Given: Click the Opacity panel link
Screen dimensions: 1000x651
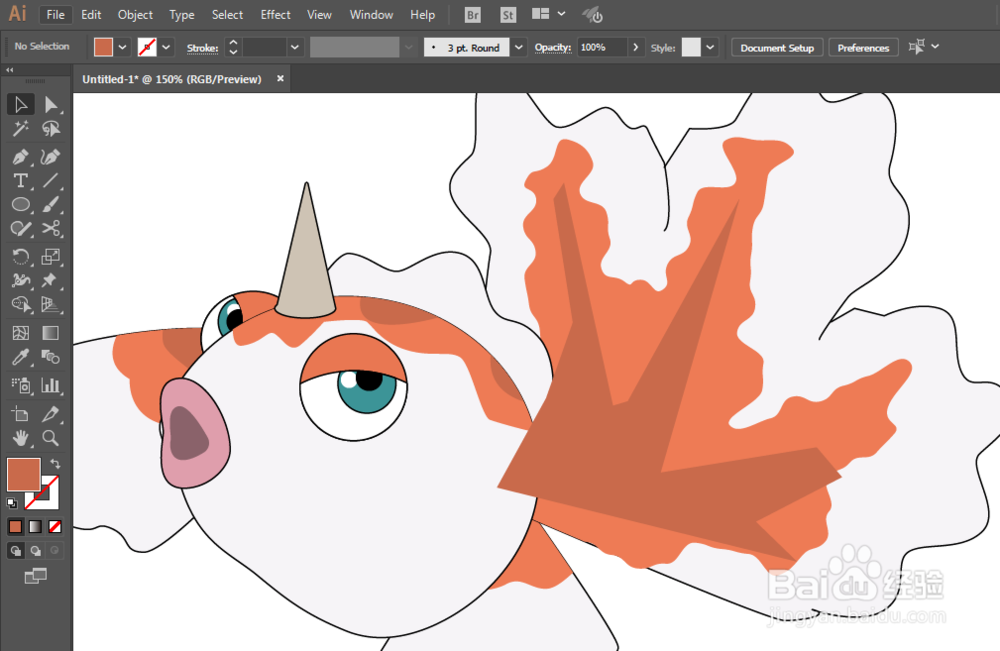Looking at the screenshot, I should click(553, 48).
